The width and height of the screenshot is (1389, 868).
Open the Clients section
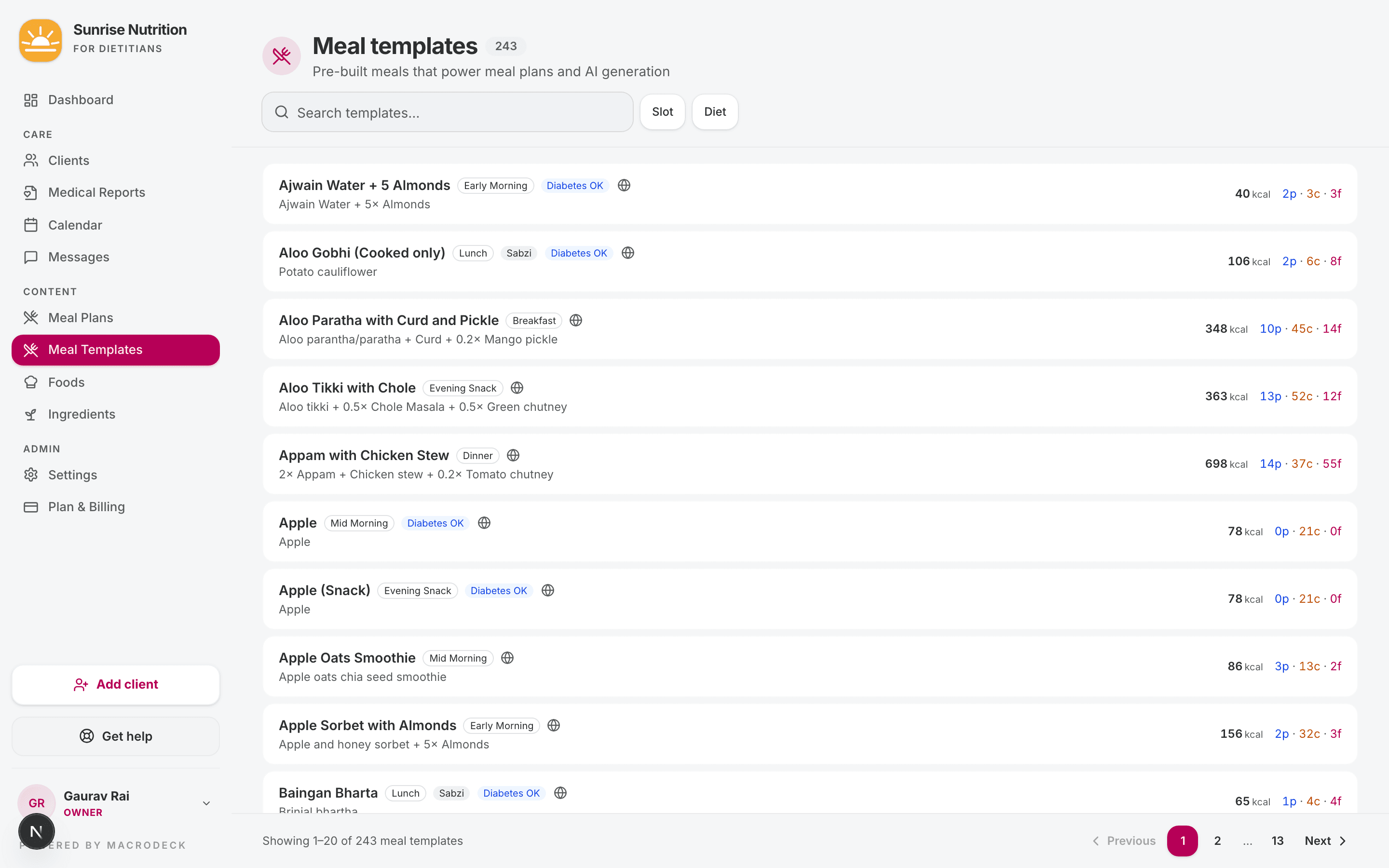68,160
